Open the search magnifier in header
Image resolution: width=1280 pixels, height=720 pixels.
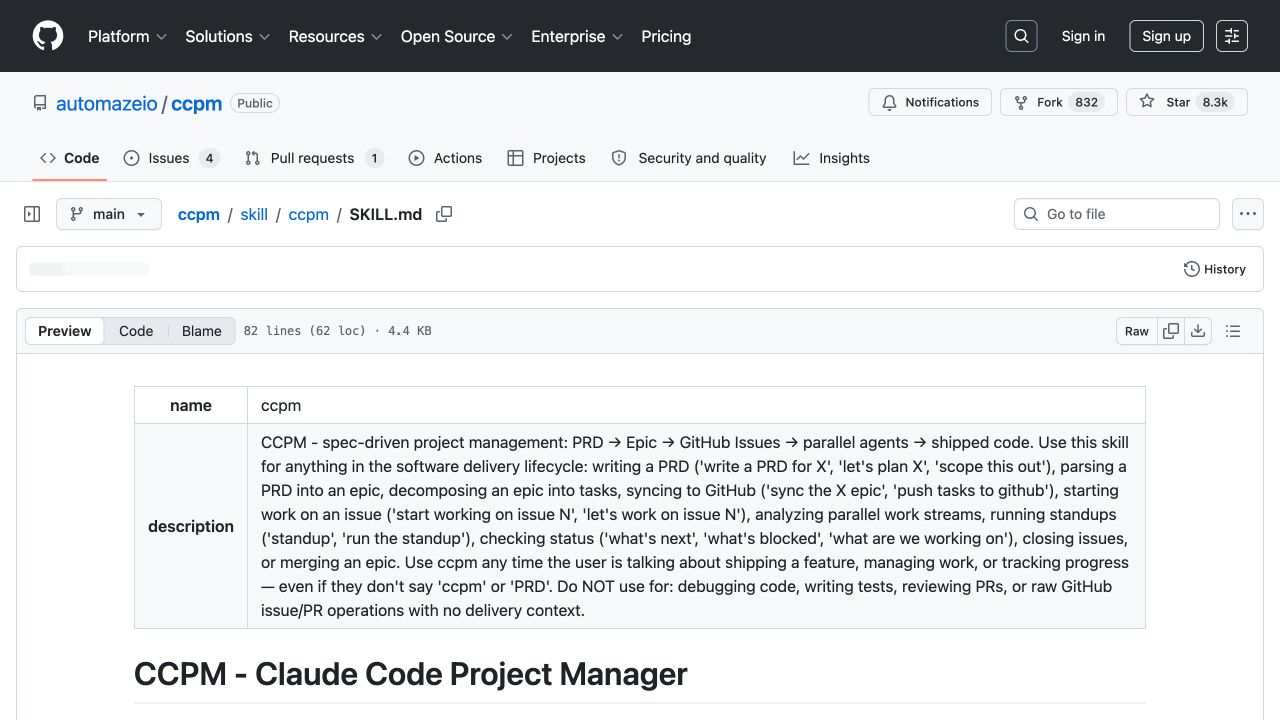(x=1021, y=36)
